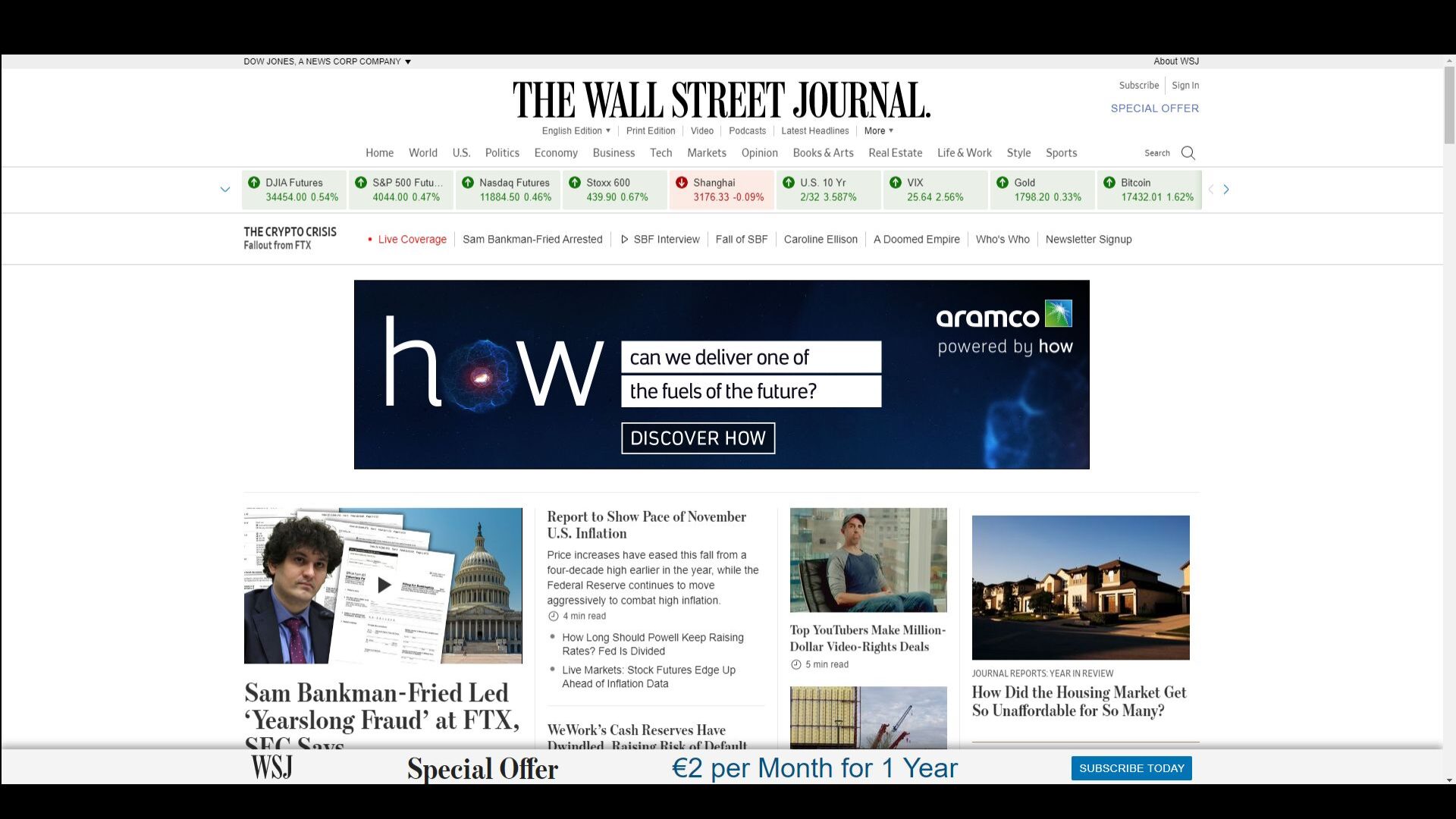Click the Sign In link

(1185, 85)
